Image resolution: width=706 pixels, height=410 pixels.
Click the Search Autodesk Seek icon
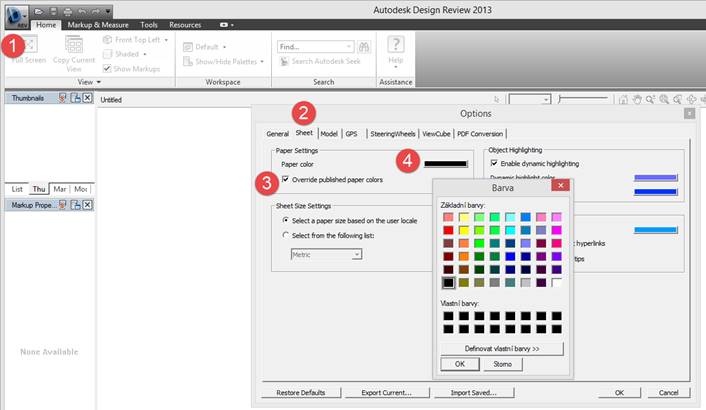click(286, 62)
